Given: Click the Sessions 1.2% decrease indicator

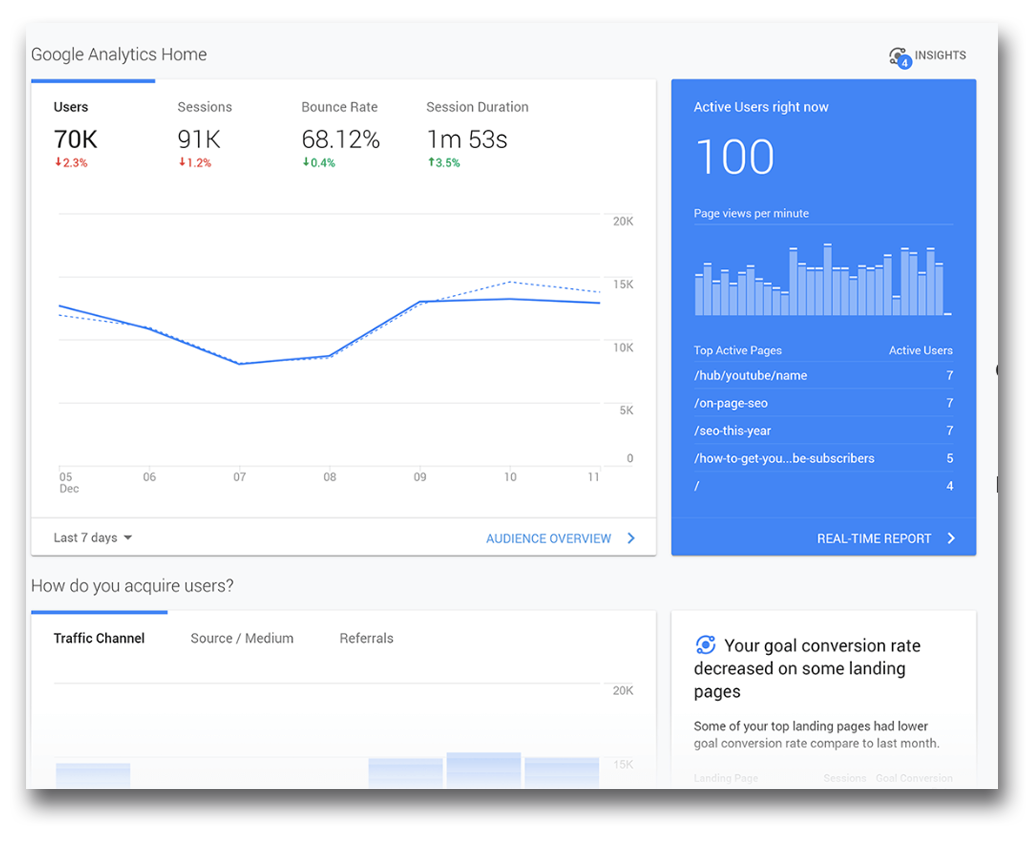Looking at the screenshot, I should [195, 163].
